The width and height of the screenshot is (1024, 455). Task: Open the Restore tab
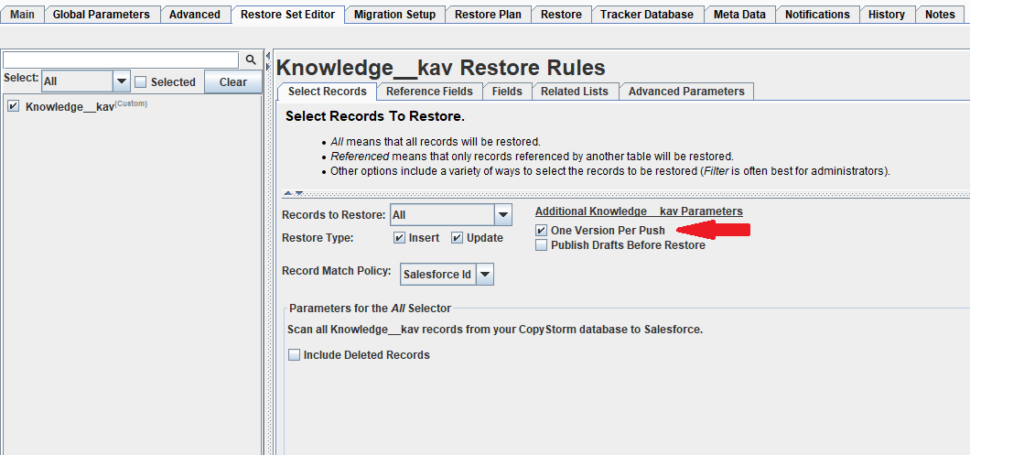pyautogui.click(x=561, y=14)
